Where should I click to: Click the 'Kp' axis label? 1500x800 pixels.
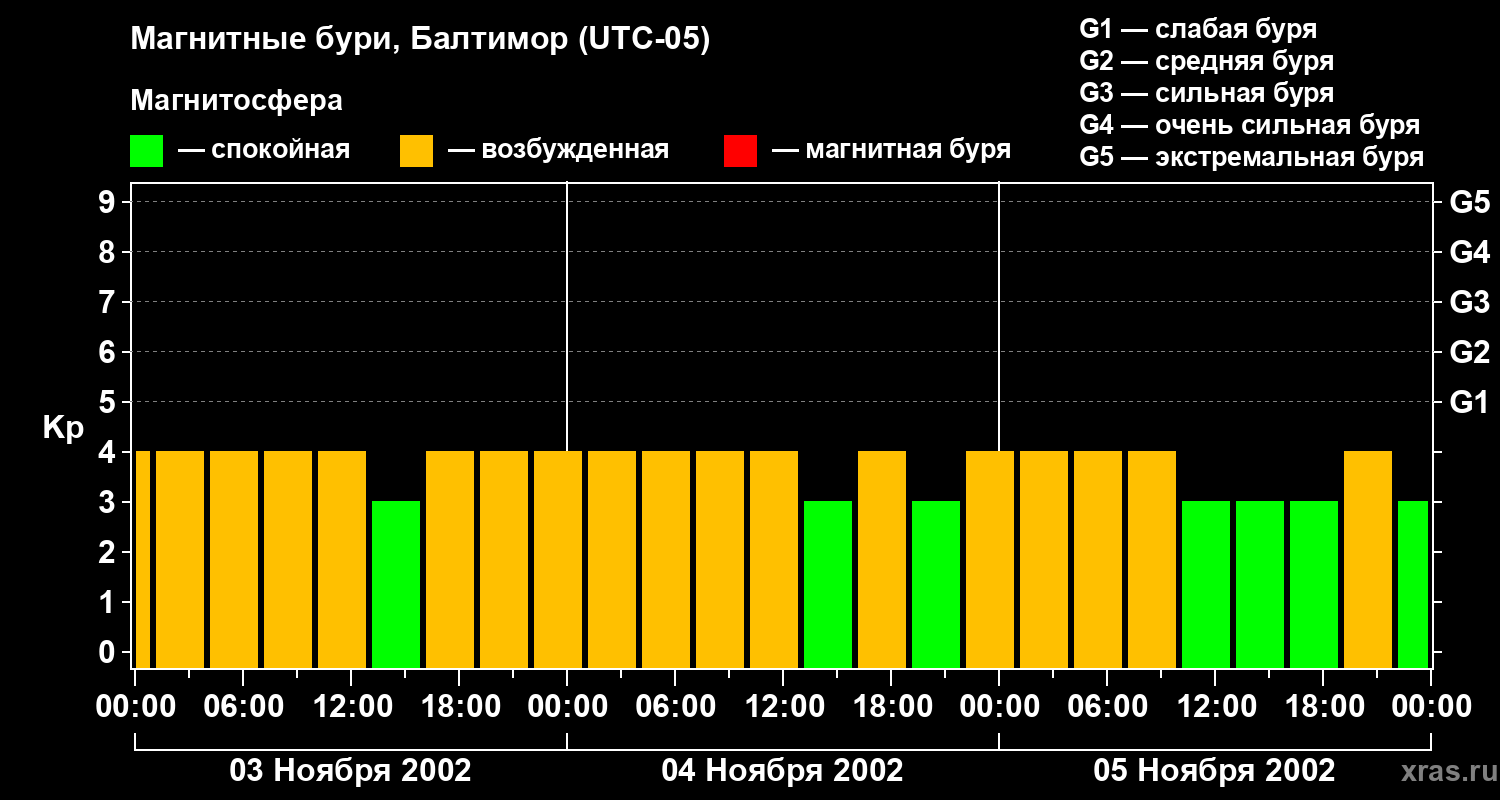coord(63,428)
